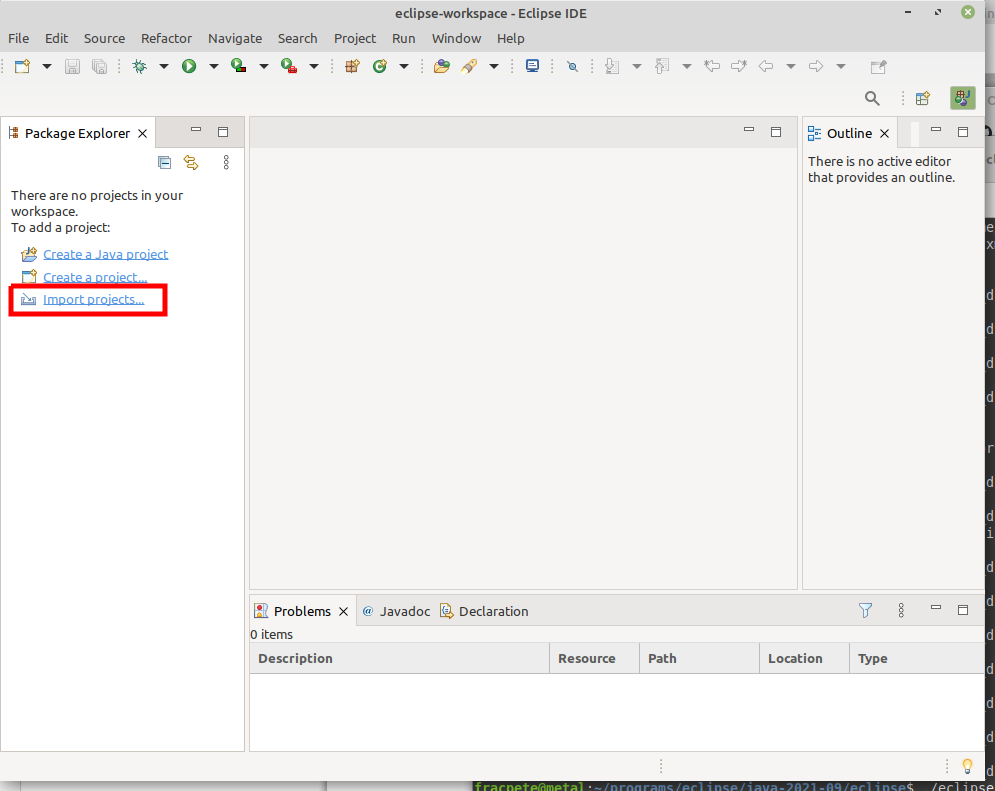Click the New Java Package icon
995x791 pixels.
pyautogui.click(x=352, y=67)
